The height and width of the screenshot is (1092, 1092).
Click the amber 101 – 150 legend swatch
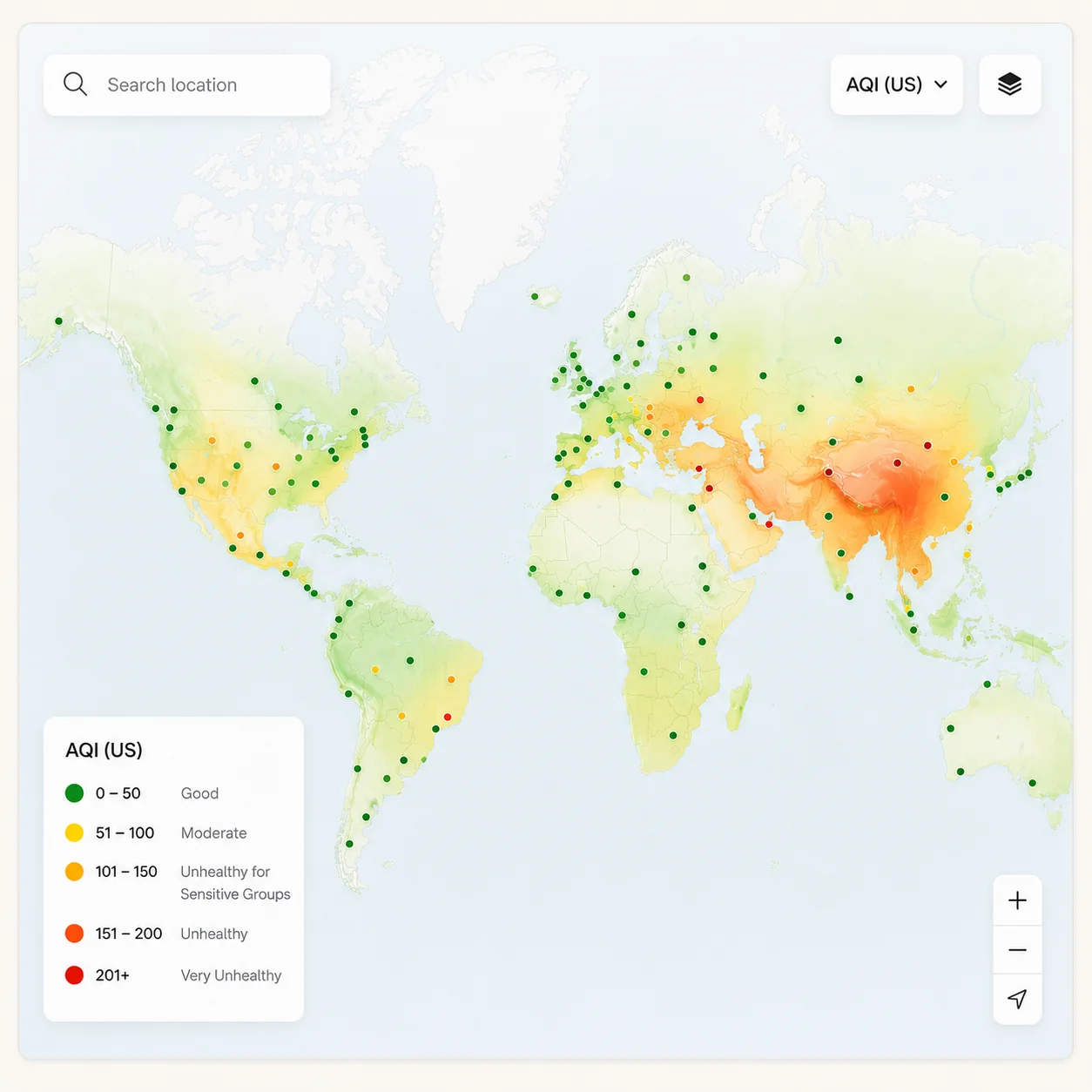pyautogui.click(x=75, y=872)
